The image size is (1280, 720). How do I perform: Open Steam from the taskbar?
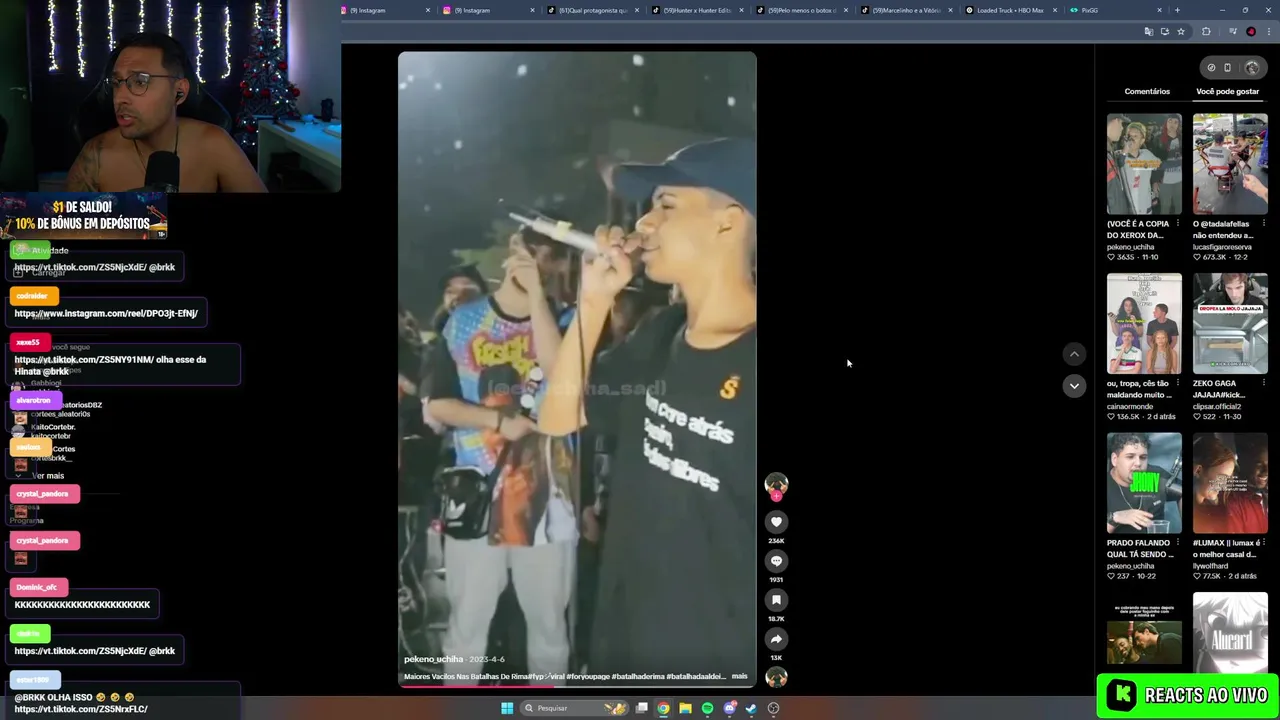[751, 708]
